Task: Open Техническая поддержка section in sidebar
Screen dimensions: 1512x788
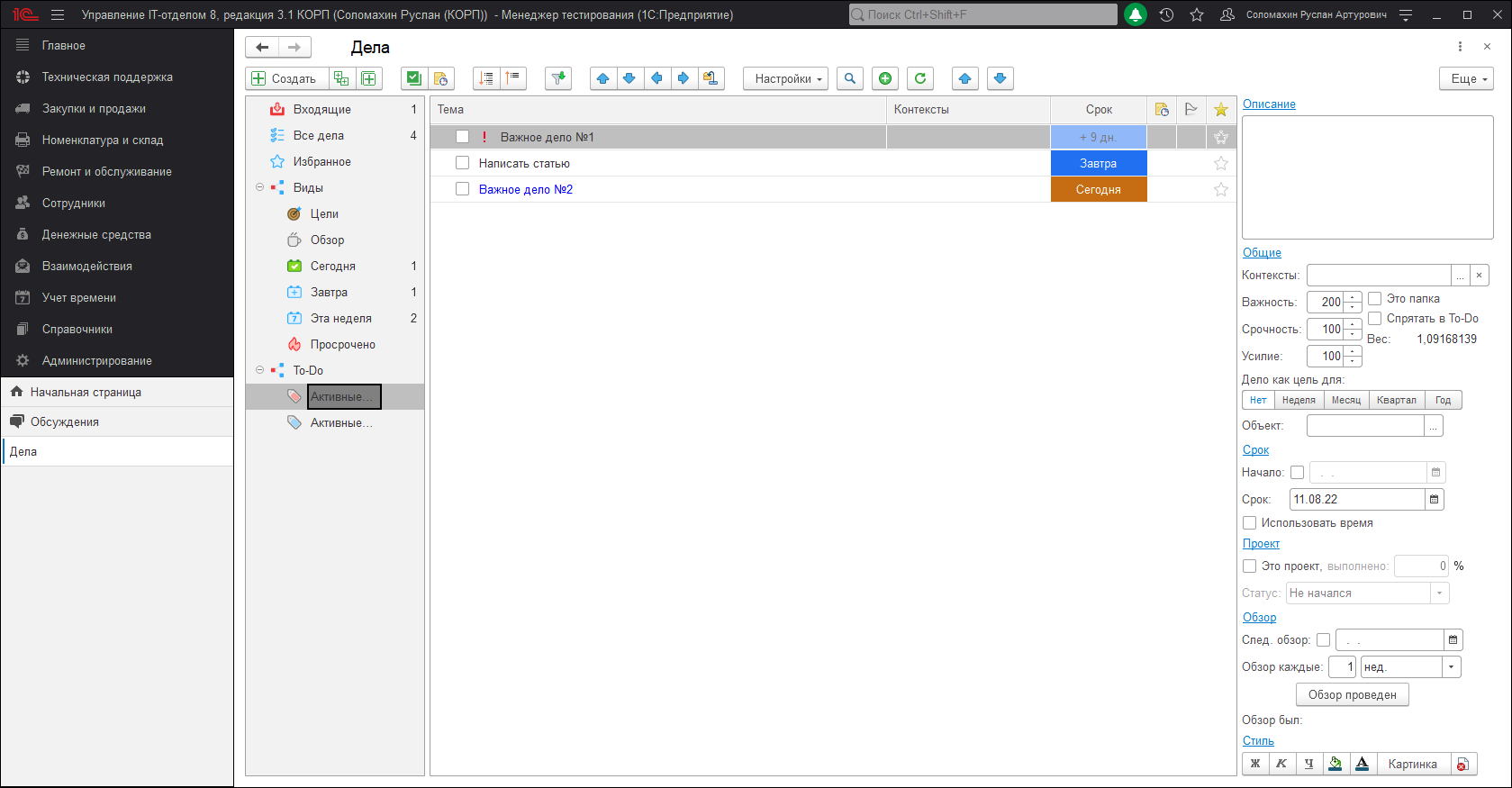Action: 107,77
